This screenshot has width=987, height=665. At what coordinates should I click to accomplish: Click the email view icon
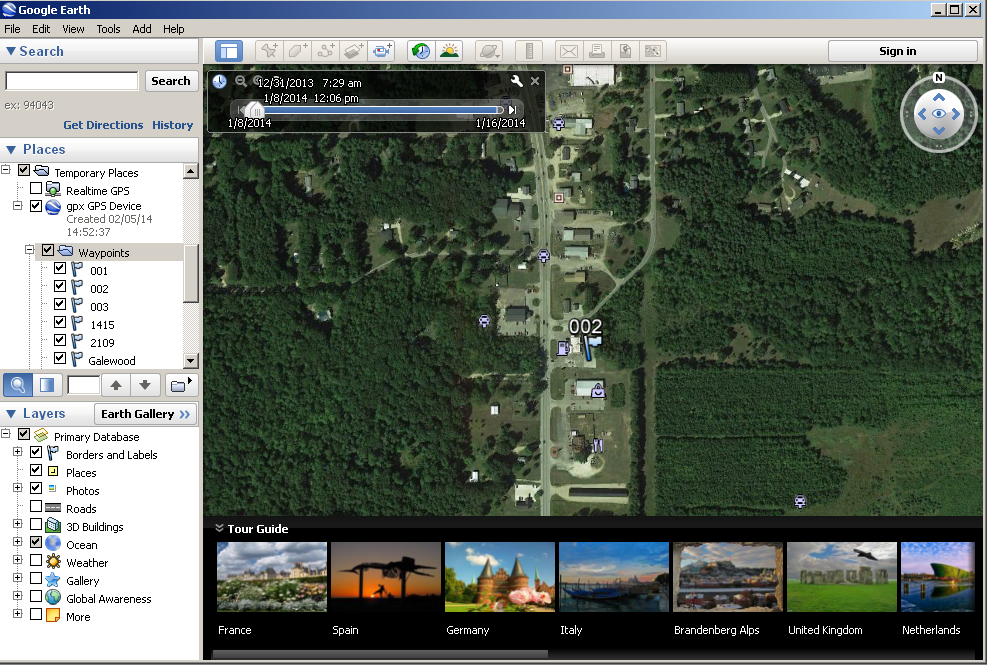[x=569, y=50]
